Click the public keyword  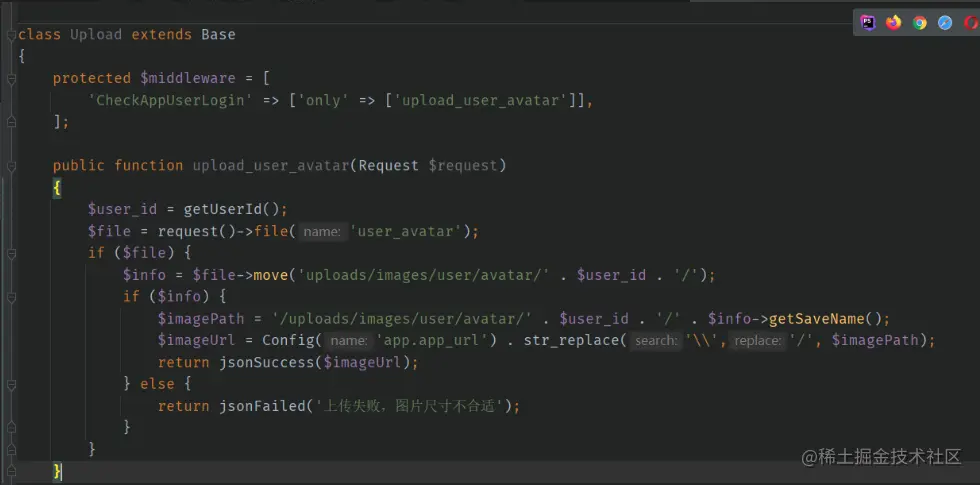79,166
